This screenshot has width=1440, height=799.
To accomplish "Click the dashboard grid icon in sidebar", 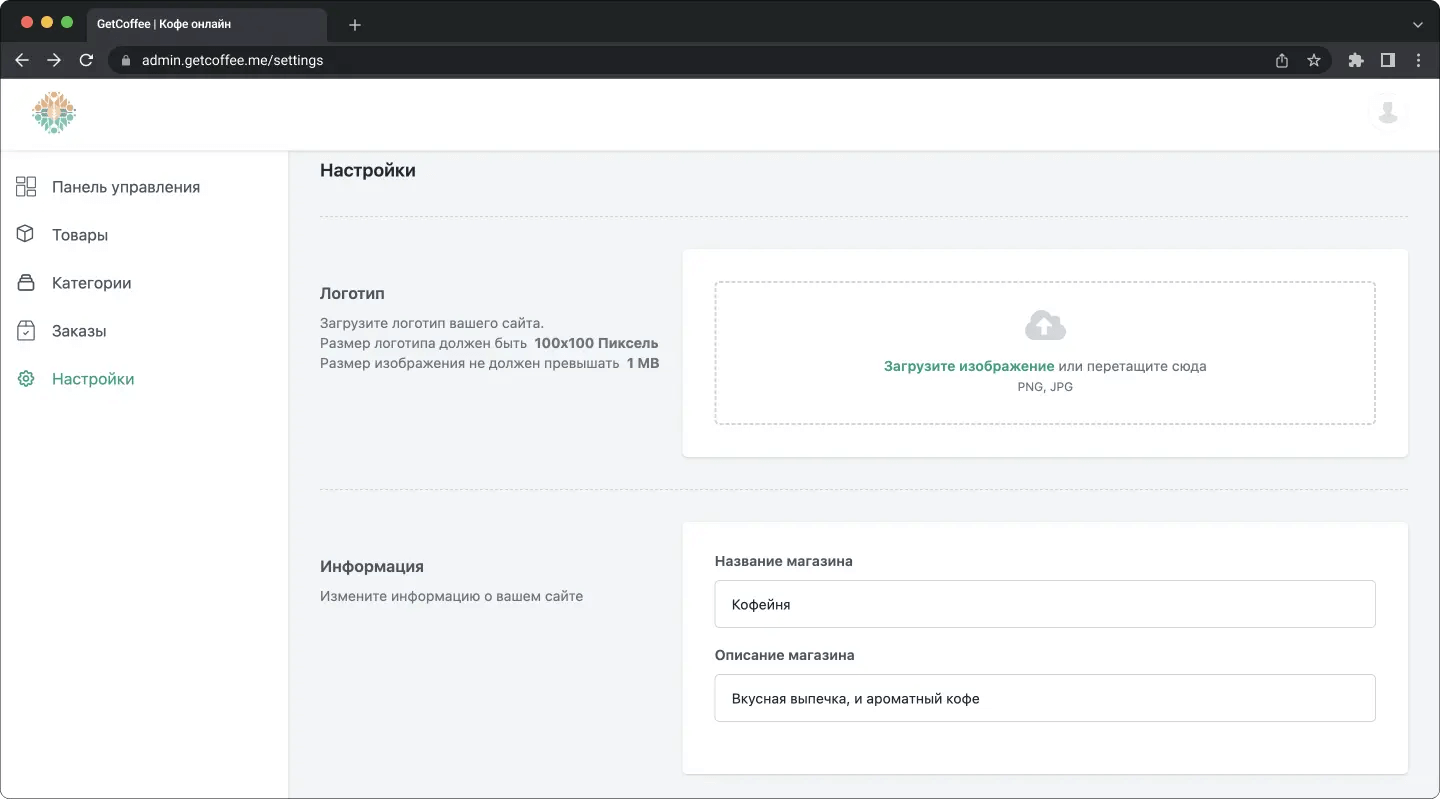I will [26, 187].
